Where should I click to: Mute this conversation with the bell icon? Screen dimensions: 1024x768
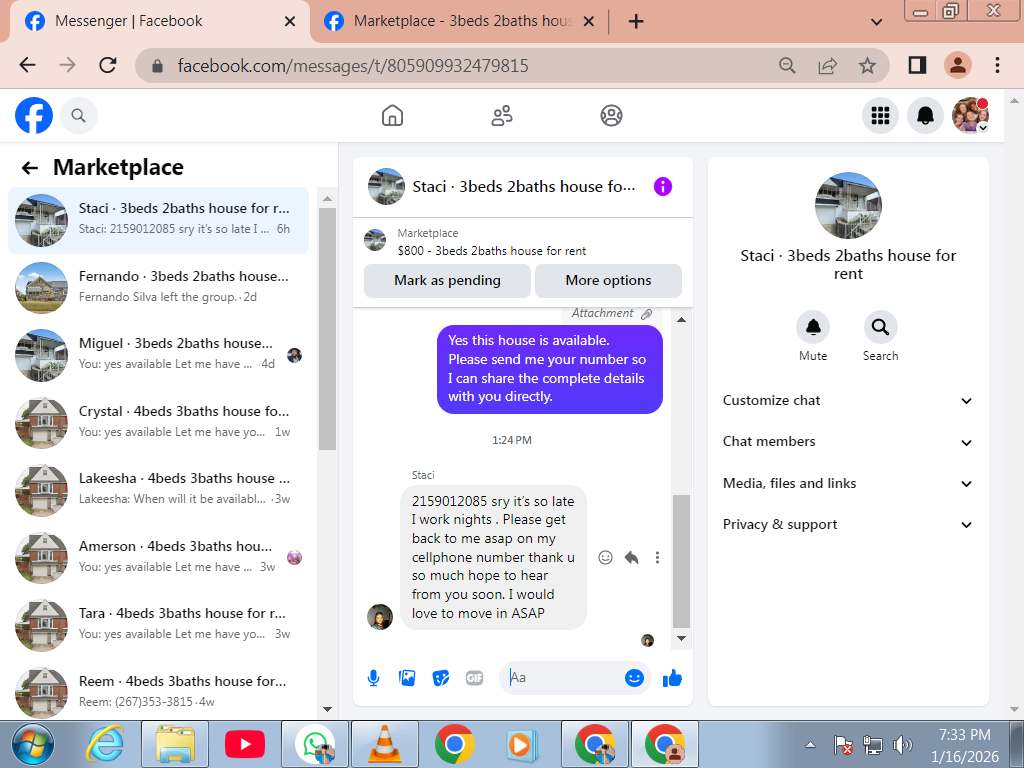[813, 327]
